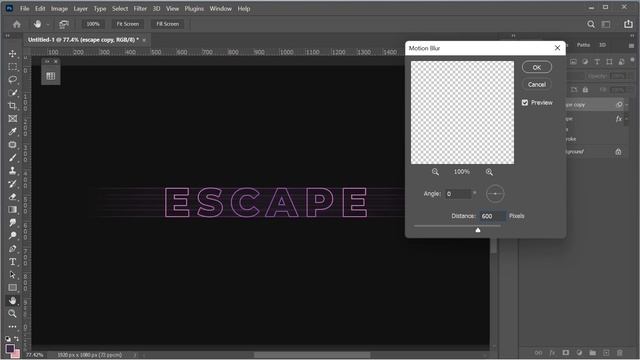Zoom in the Motion Blur preview
This screenshot has height=360, width=640.
[489, 172]
